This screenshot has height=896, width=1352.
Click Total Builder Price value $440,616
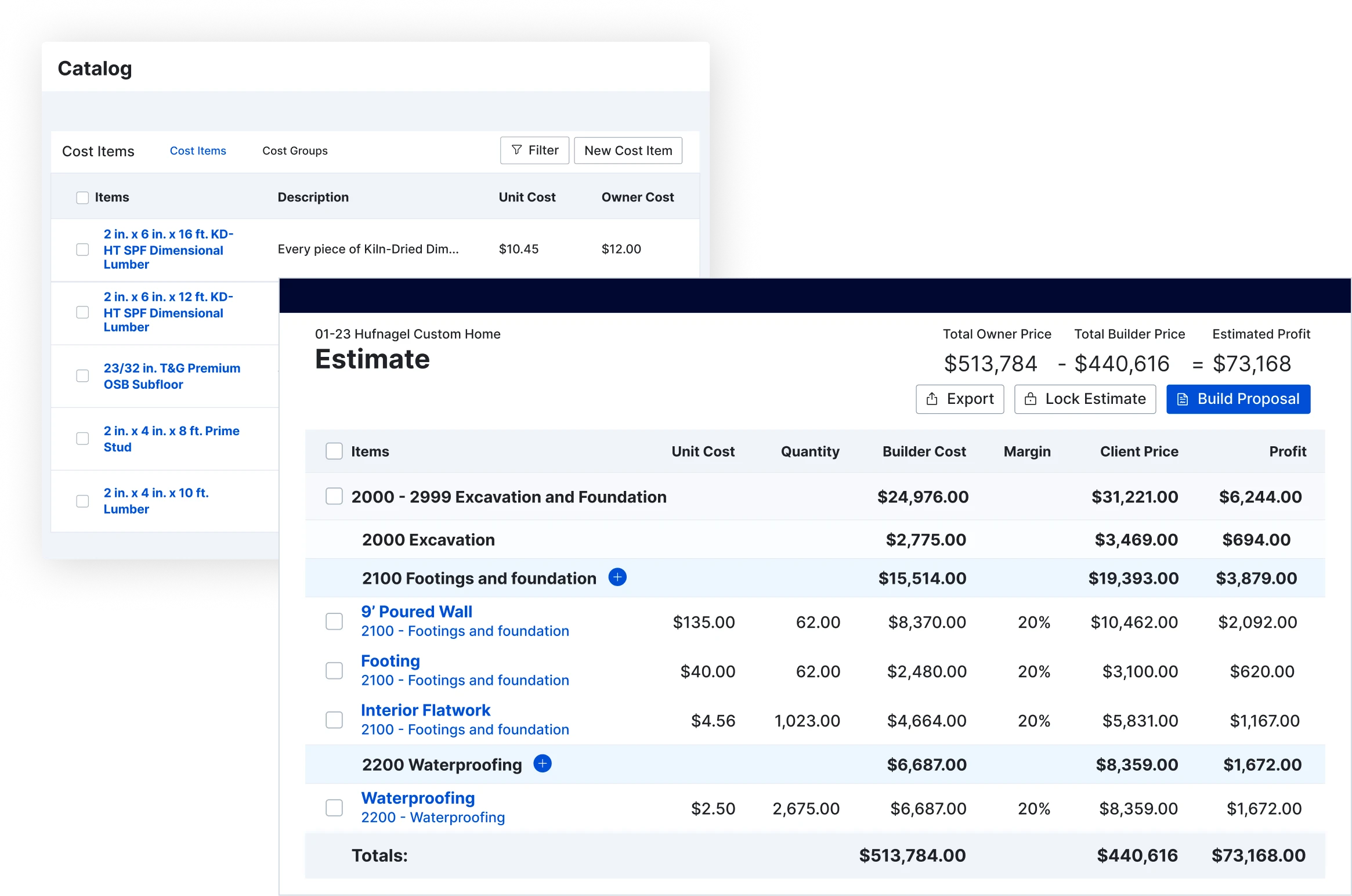[1122, 364]
